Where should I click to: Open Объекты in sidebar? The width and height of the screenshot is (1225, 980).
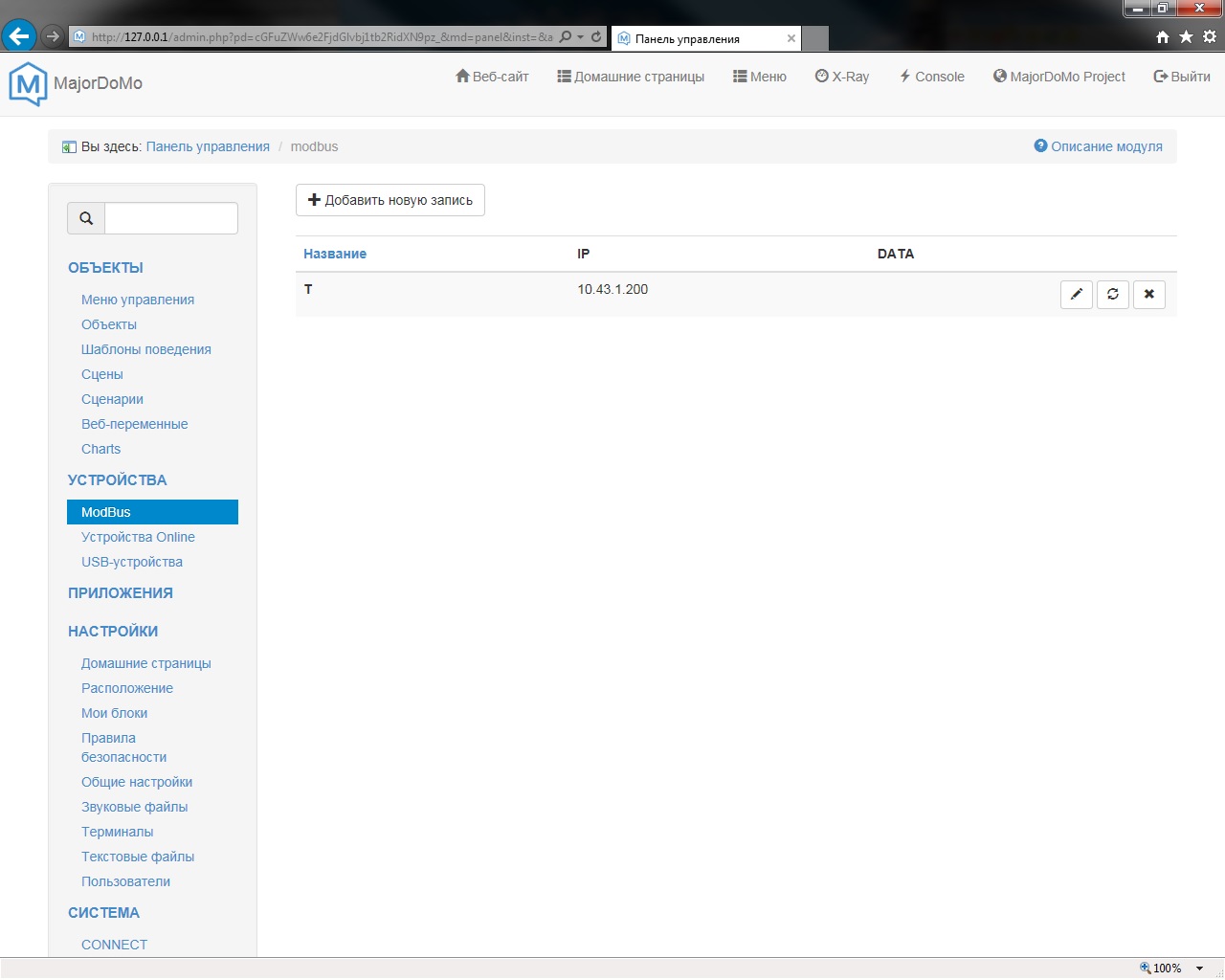(109, 324)
